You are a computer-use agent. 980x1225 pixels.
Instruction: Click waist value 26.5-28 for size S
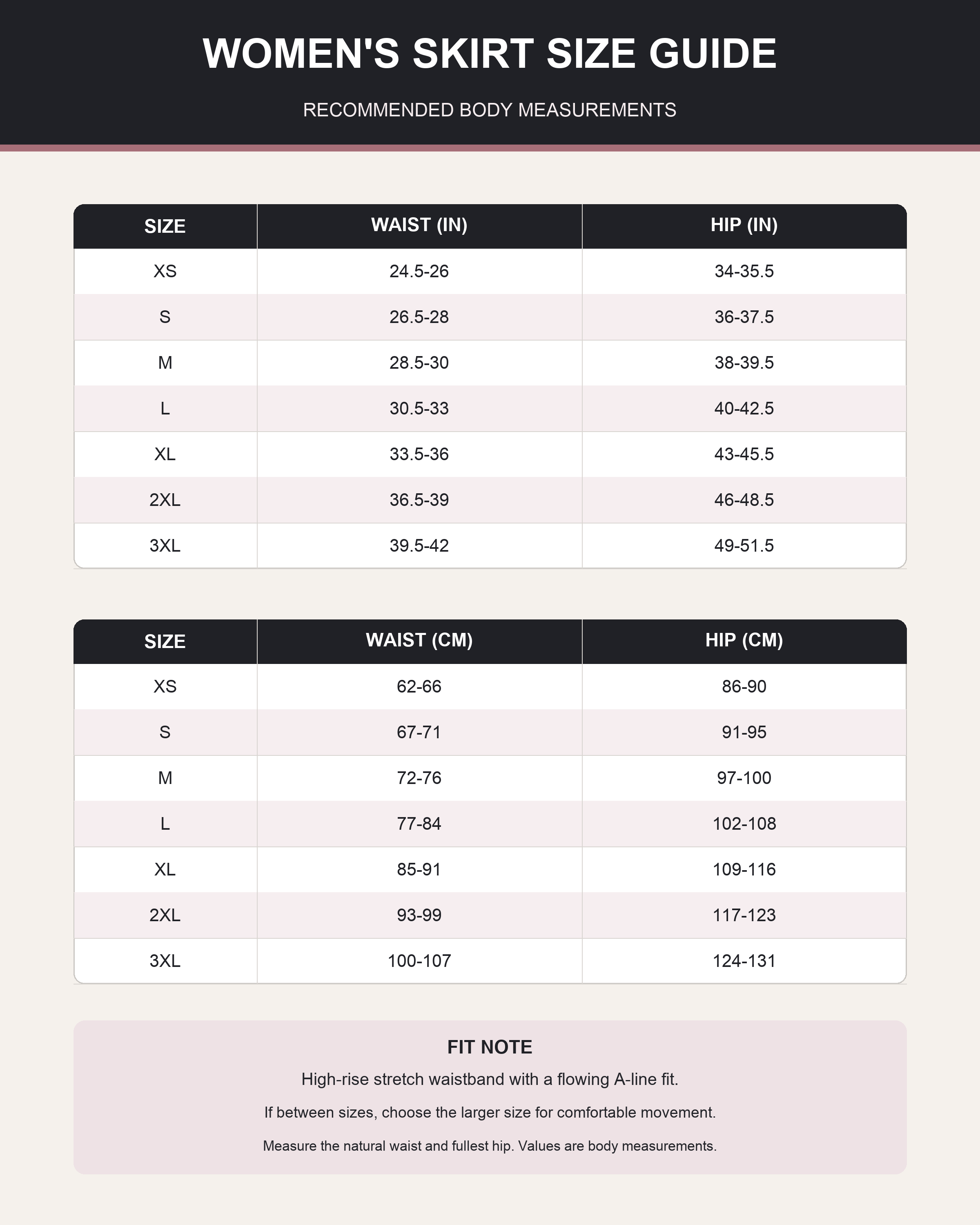[x=419, y=317]
